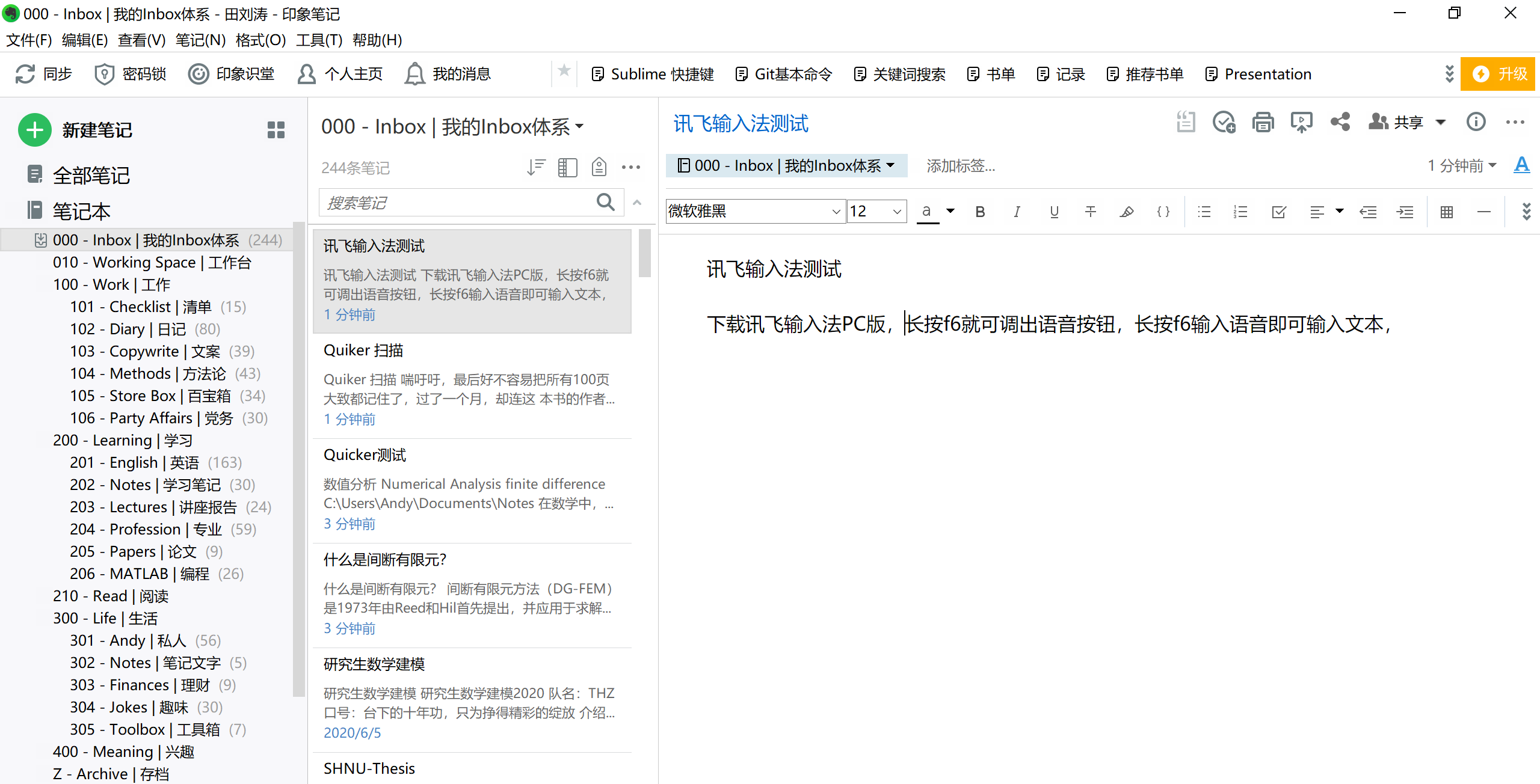Open the 格式(O) menu

(260, 40)
